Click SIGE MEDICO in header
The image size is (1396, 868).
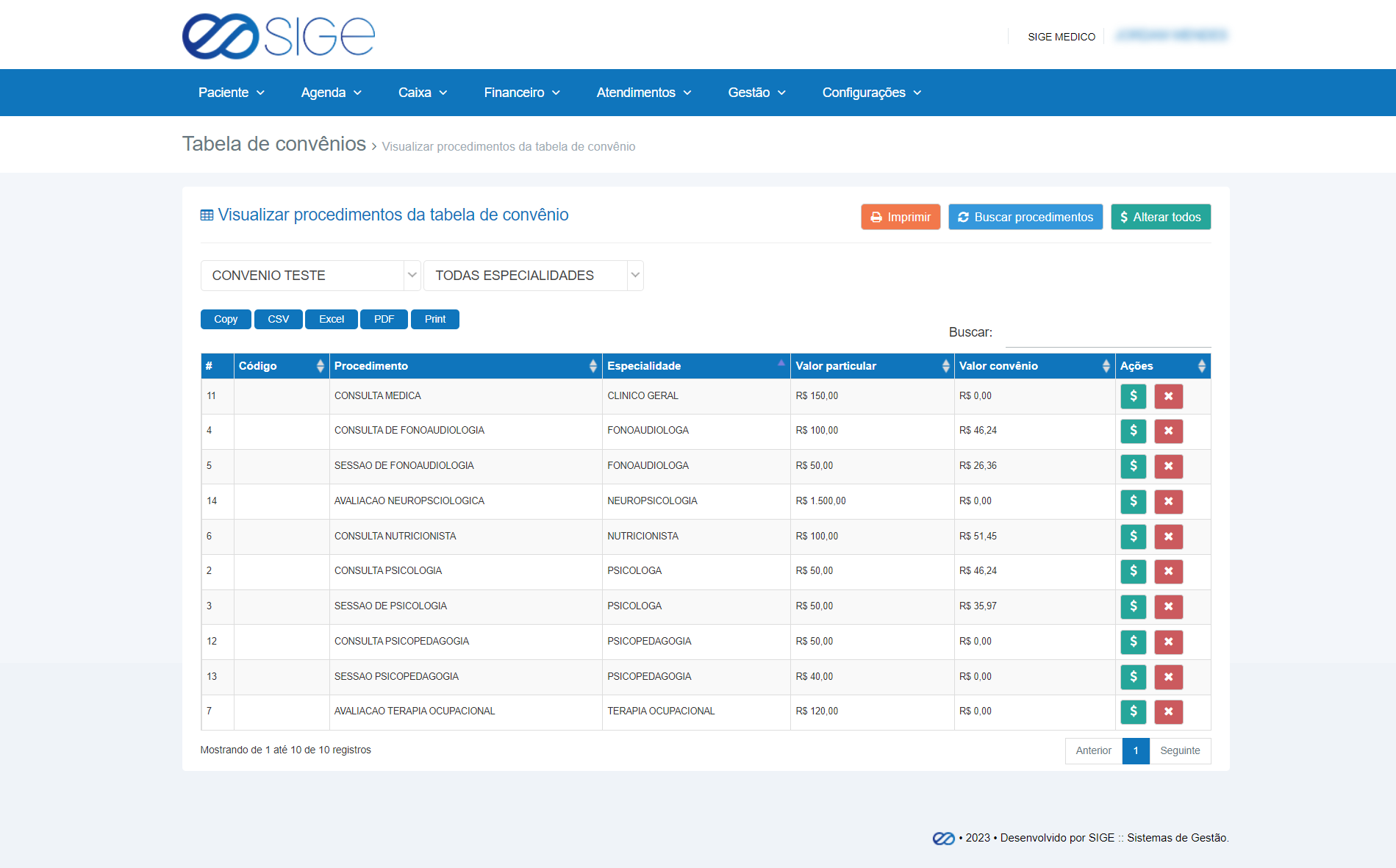1062,37
